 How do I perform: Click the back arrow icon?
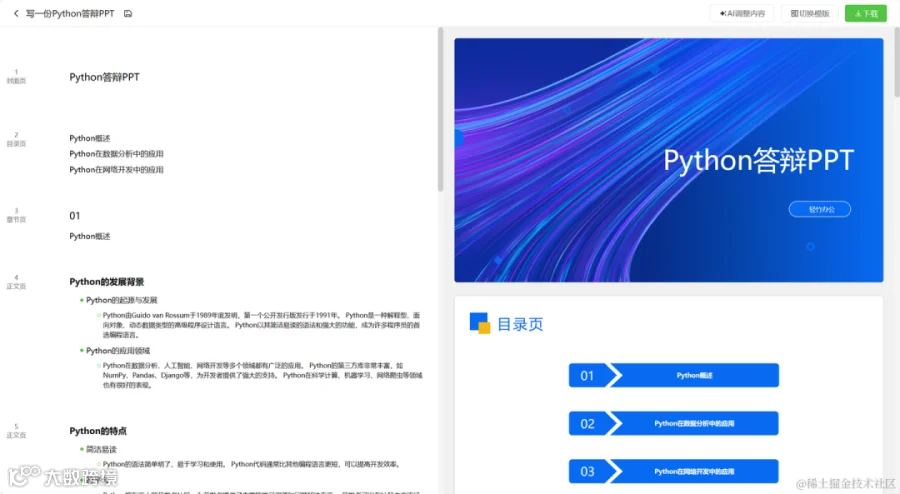16,13
